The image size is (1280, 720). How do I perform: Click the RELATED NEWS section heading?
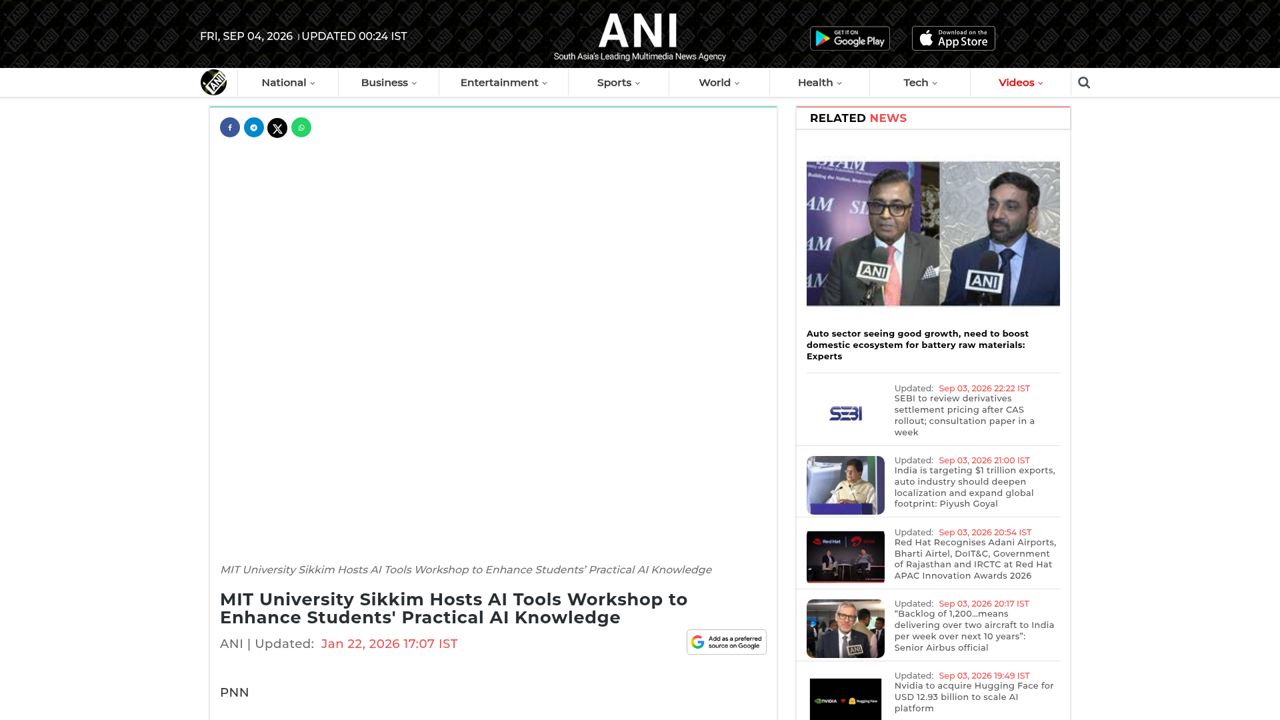[858, 118]
